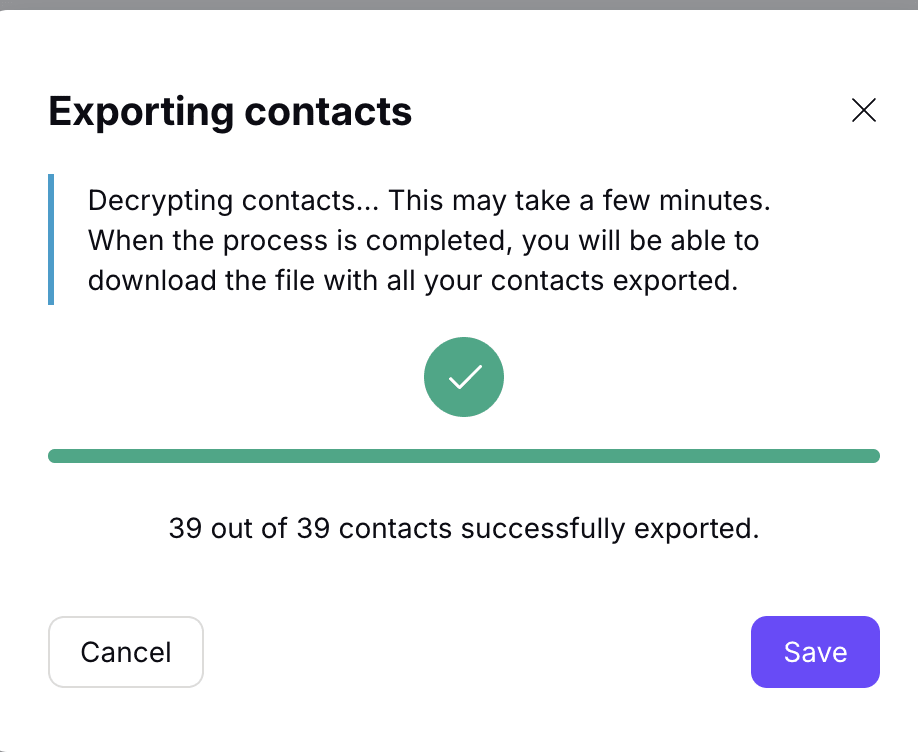The width and height of the screenshot is (918, 752).
Task: Close the Exporting contacts dialog
Action: 864,110
